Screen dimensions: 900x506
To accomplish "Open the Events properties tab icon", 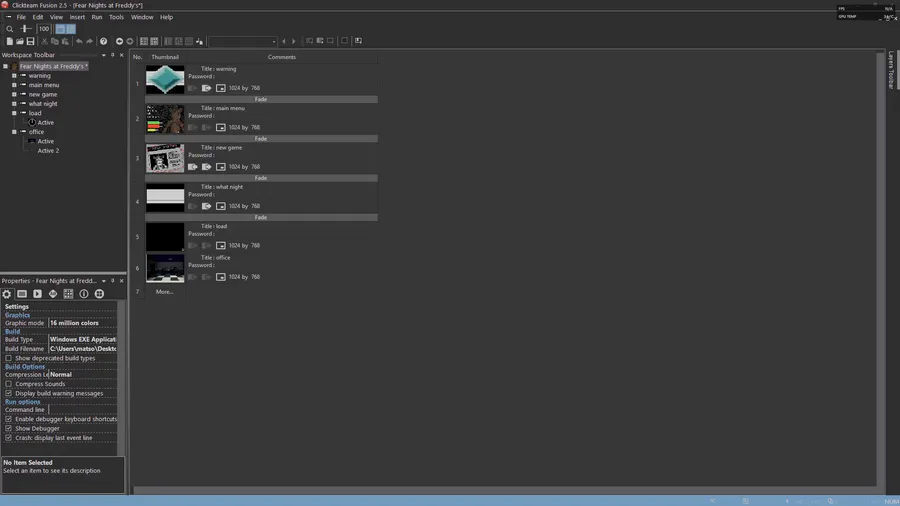I will (x=68, y=294).
